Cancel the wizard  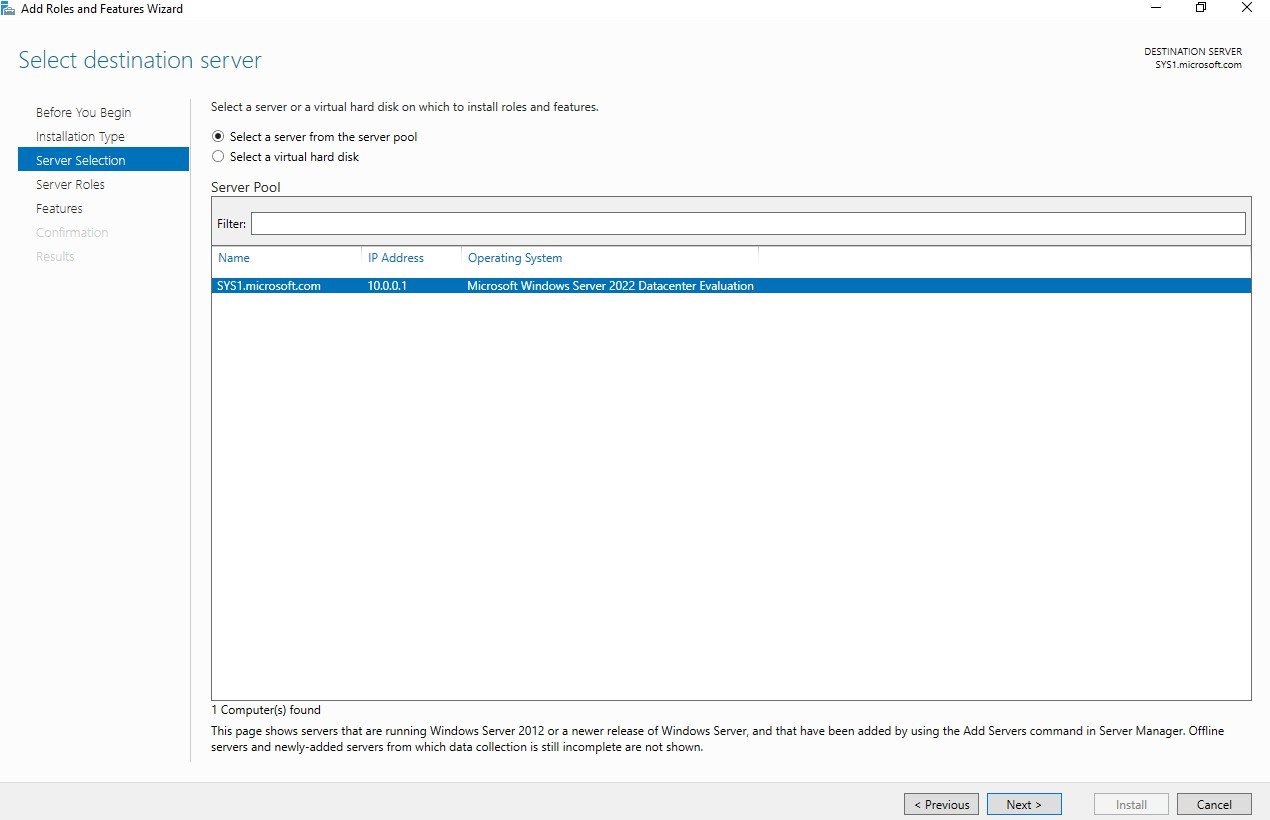click(1214, 804)
